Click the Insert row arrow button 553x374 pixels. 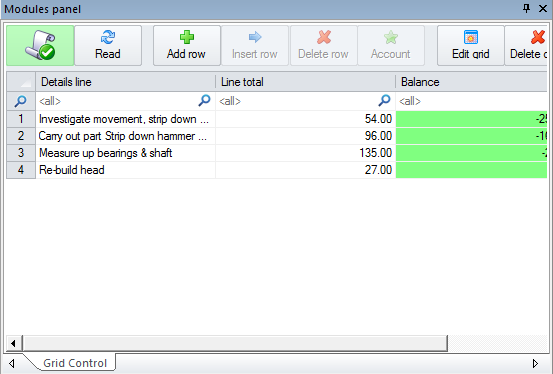coord(255,46)
